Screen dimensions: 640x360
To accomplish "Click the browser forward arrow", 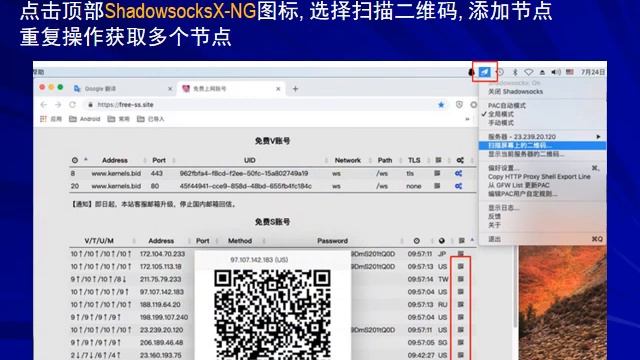I will click(x=58, y=105).
